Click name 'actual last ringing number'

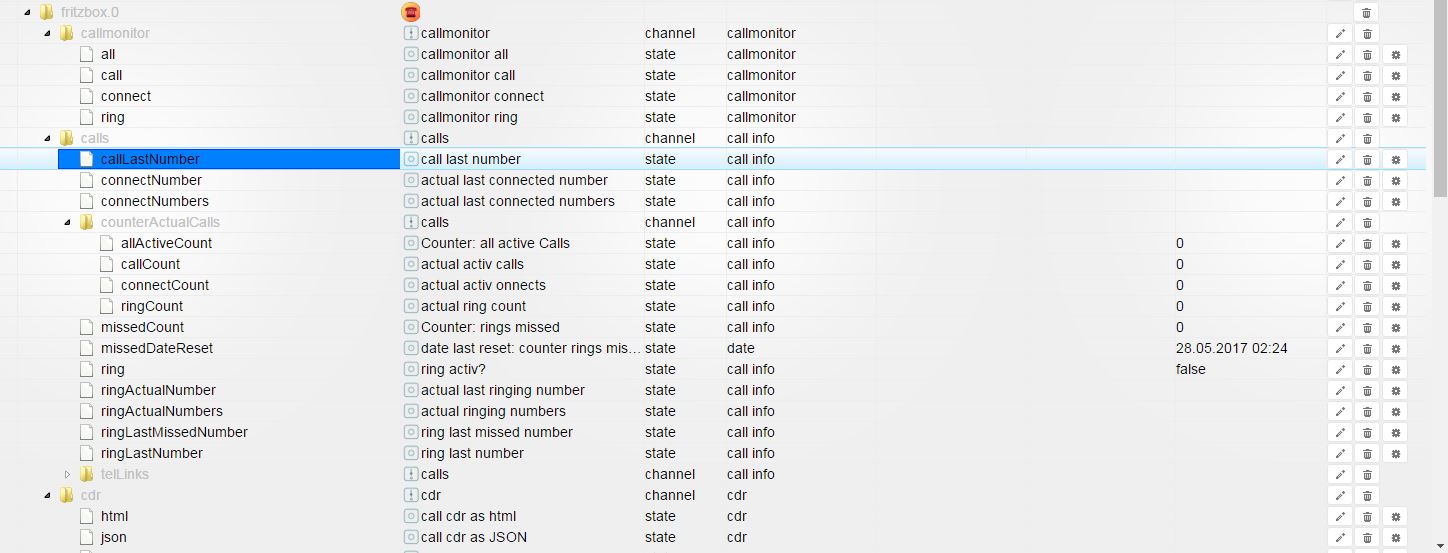coord(503,390)
